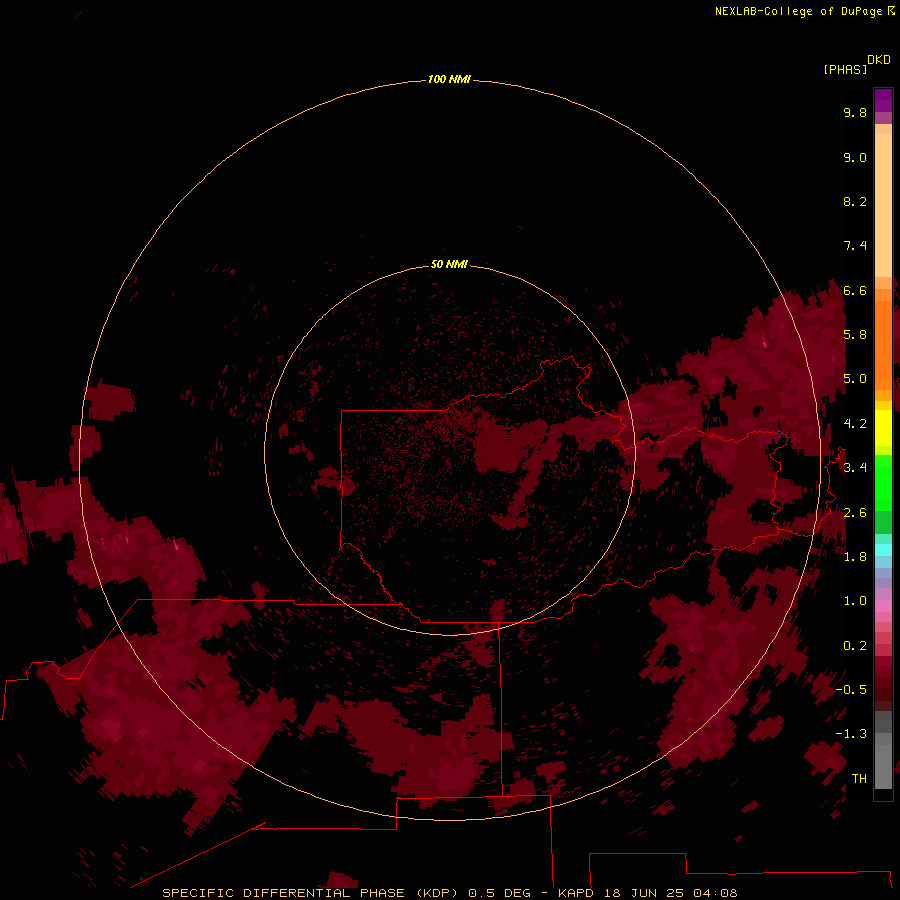The height and width of the screenshot is (900, 900).
Task: Click the 50 NMI range ring label
Action: tap(449, 264)
